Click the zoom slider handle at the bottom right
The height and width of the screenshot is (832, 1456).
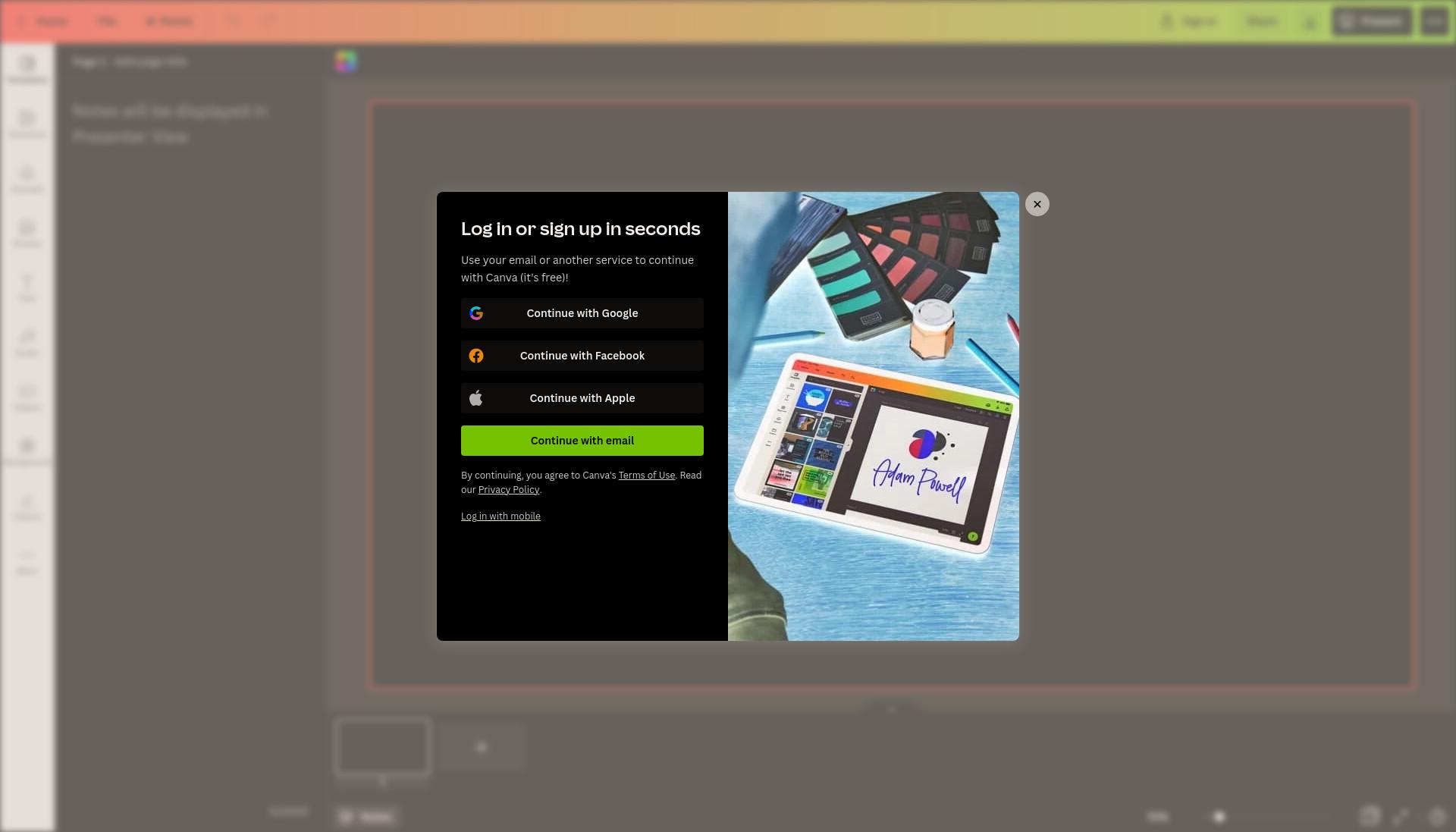1219,817
